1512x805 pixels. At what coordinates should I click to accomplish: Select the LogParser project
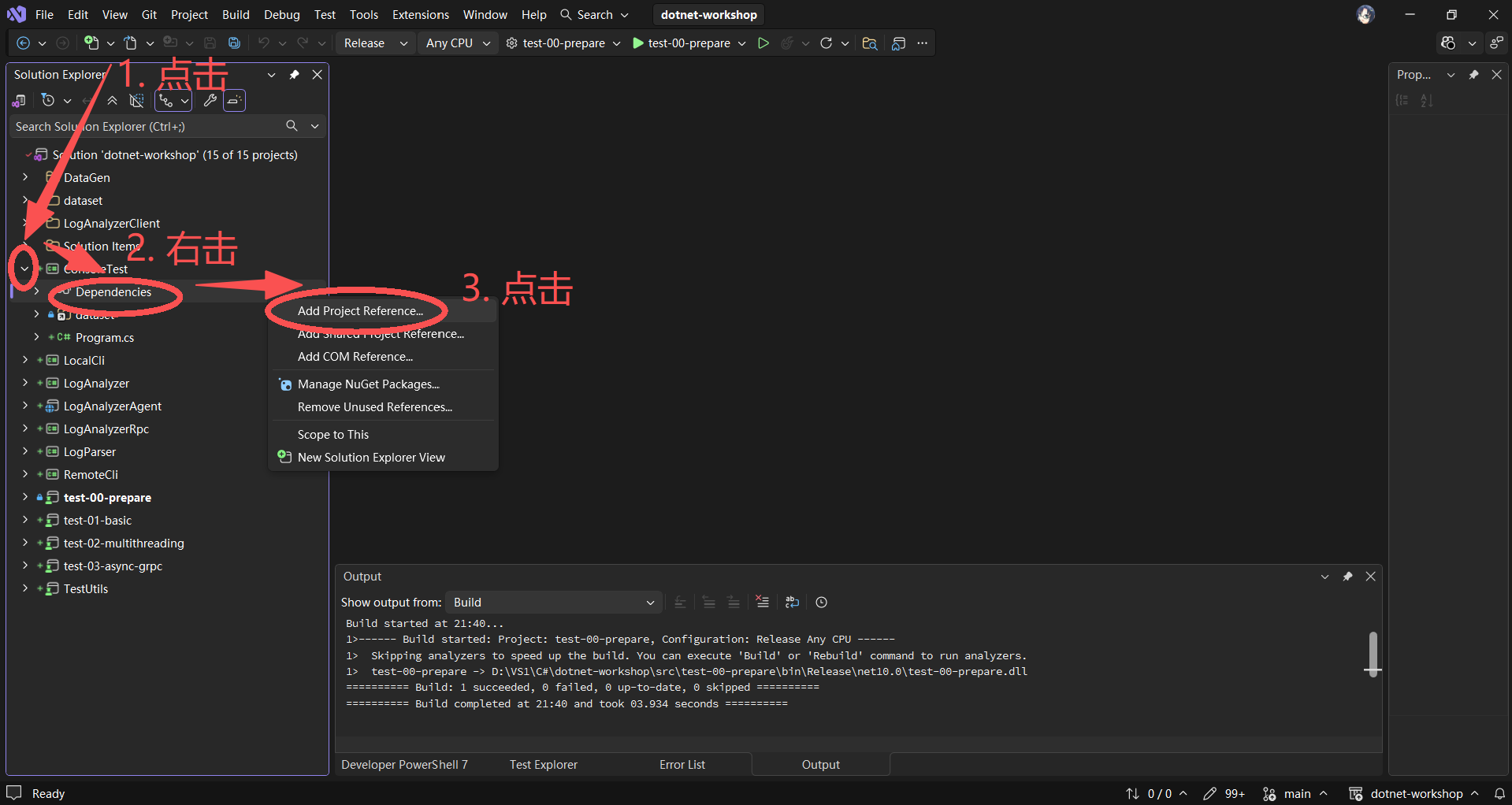(x=90, y=452)
